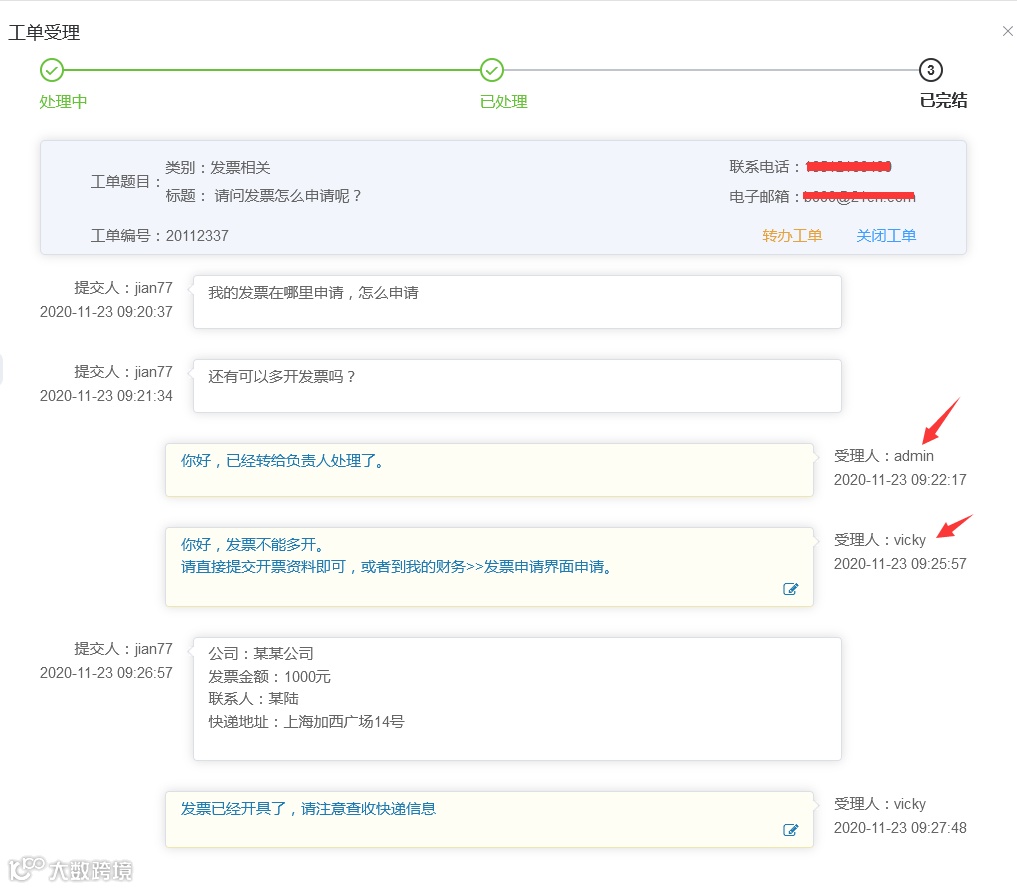Click 提交人：jian77 at 09:21:34
This screenshot has width=1017, height=889.
(x=123, y=372)
